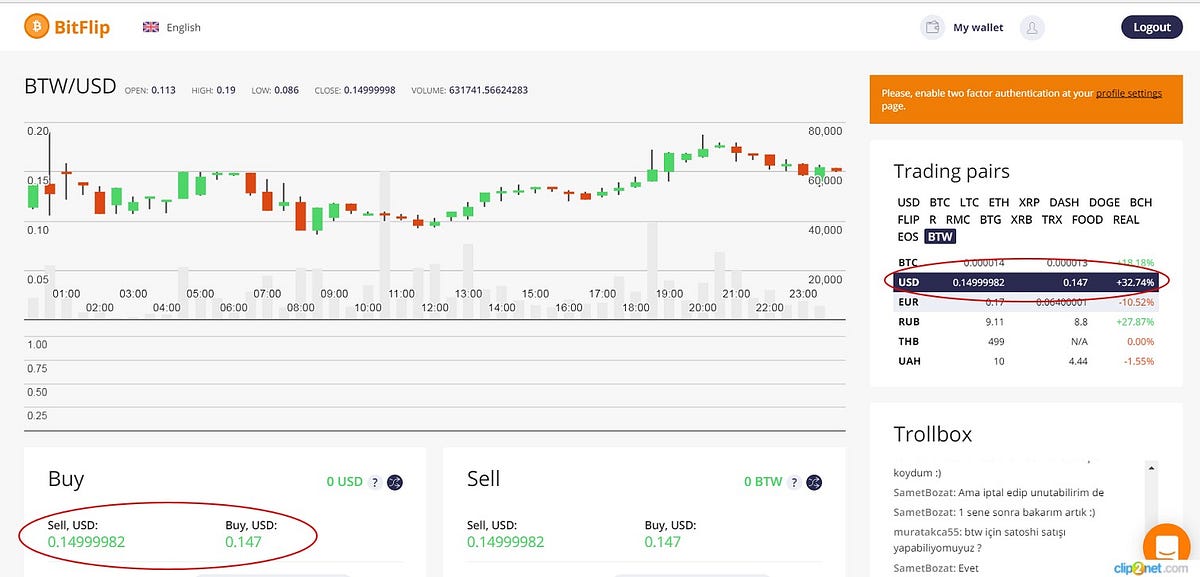The height and width of the screenshot is (577, 1200).
Task: Select the TRX trading pair tab
Action: (x=1052, y=219)
